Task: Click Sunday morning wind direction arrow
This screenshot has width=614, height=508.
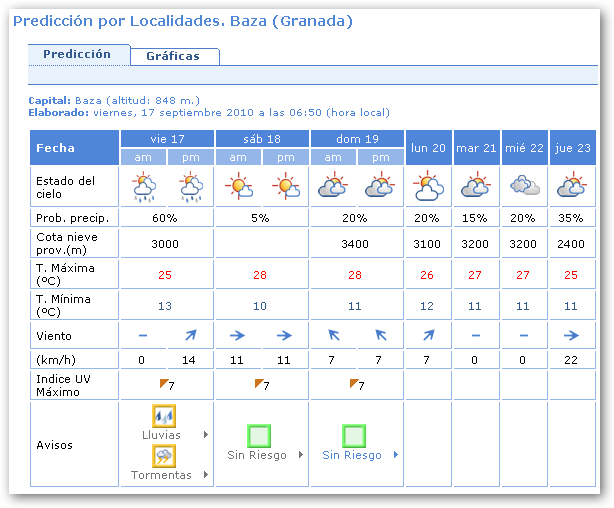Action: 334,336
